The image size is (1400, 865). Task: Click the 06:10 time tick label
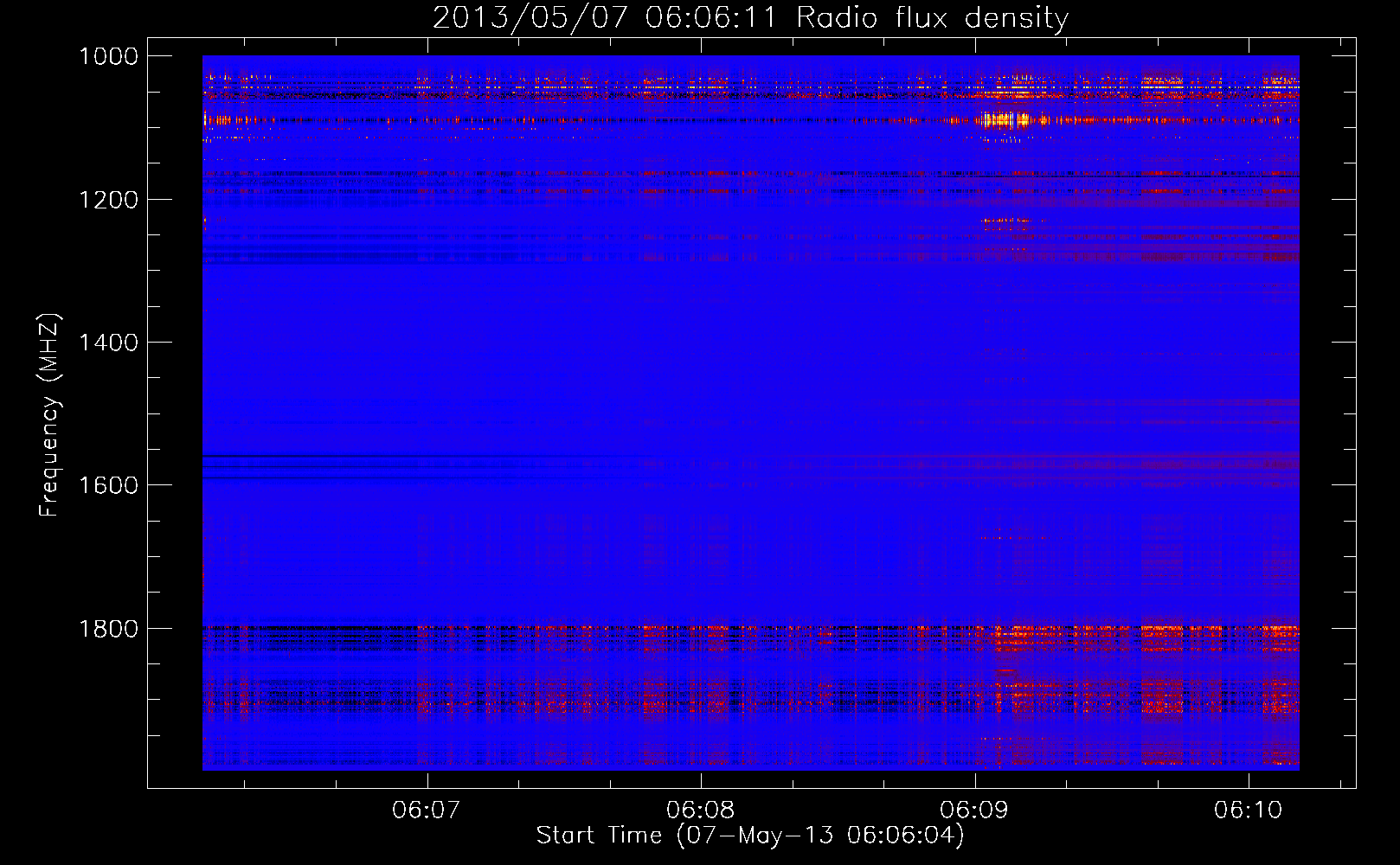tap(1249, 810)
